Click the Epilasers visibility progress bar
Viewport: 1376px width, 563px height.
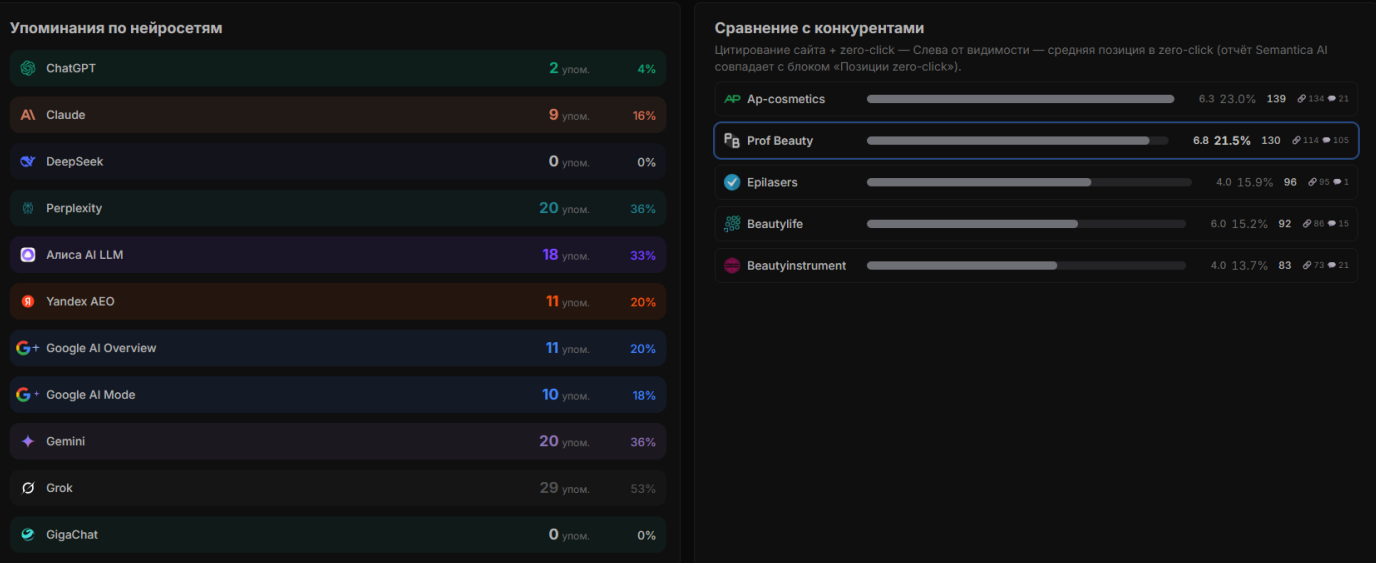pyautogui.click(x=1029, y=182)
